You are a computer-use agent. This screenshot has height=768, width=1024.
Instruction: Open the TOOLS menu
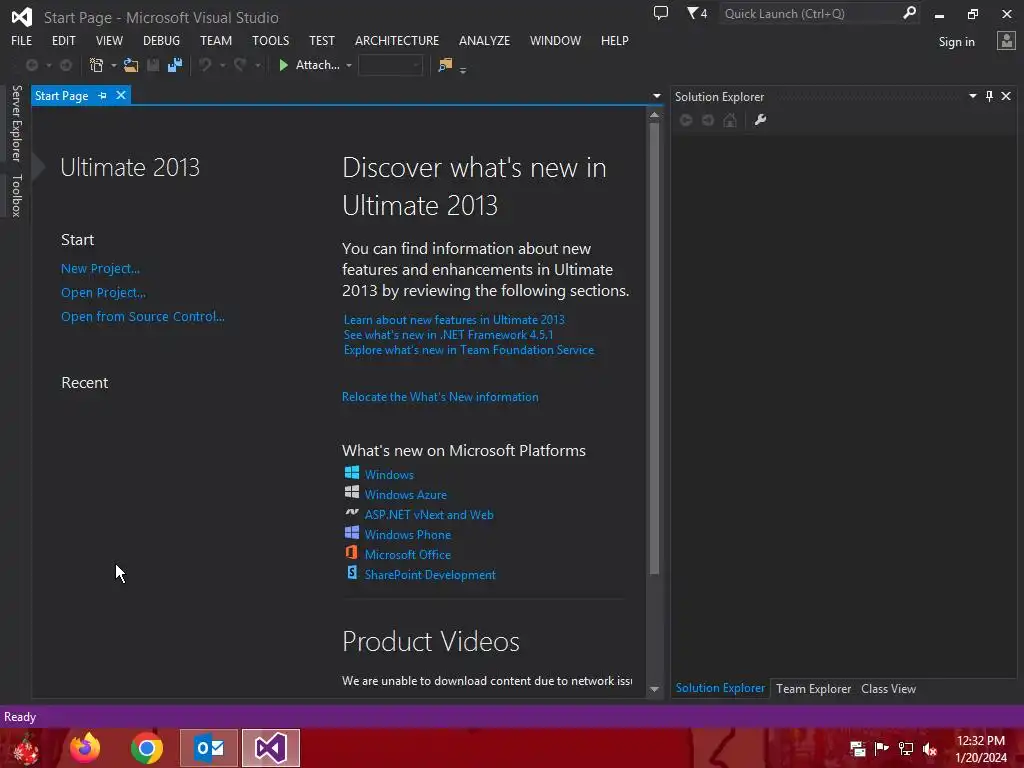(270, 40)
